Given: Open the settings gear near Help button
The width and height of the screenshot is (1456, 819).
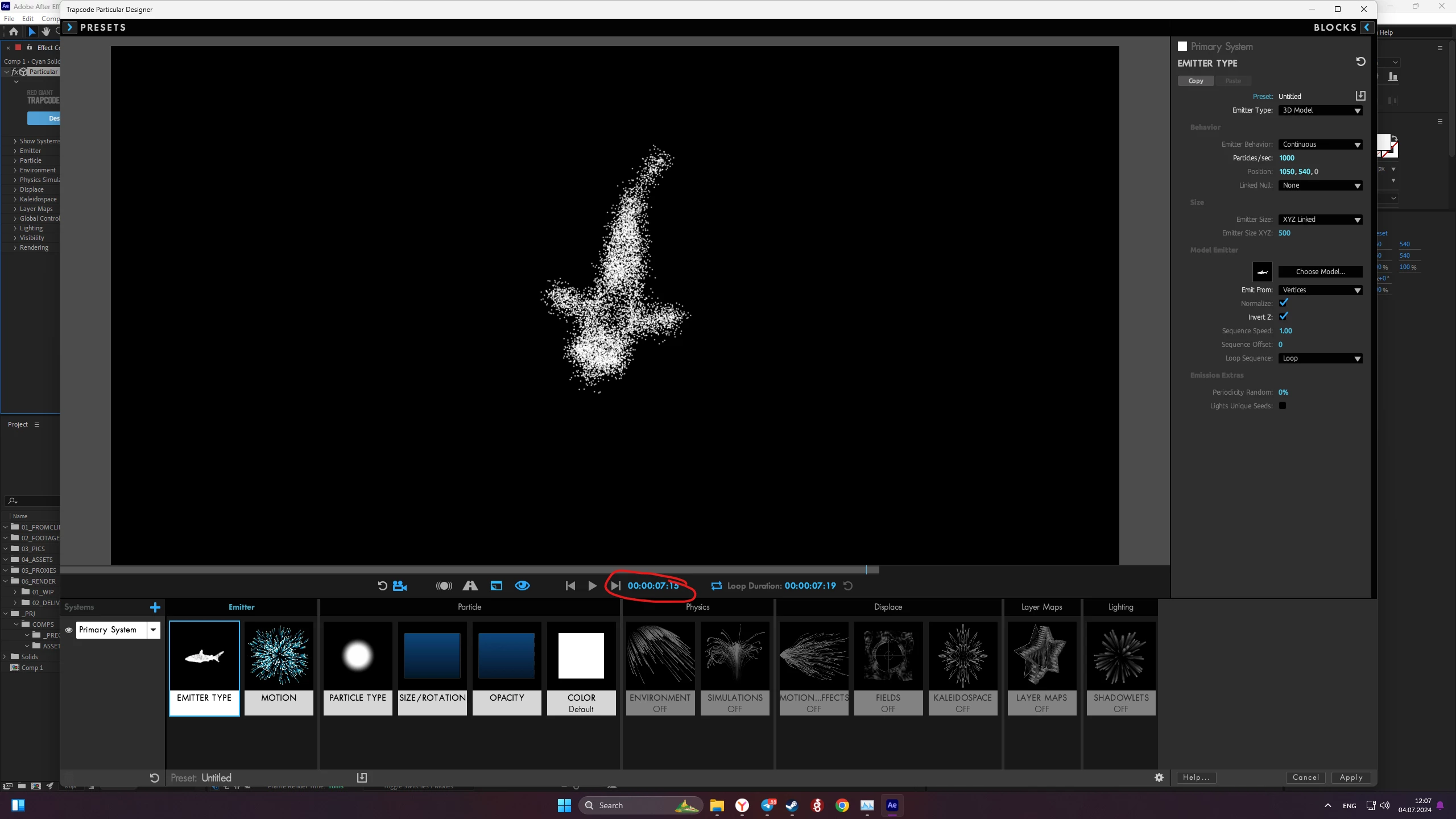Looking at the screenshot, I should pyautogui.click(x=1159, y=777).
